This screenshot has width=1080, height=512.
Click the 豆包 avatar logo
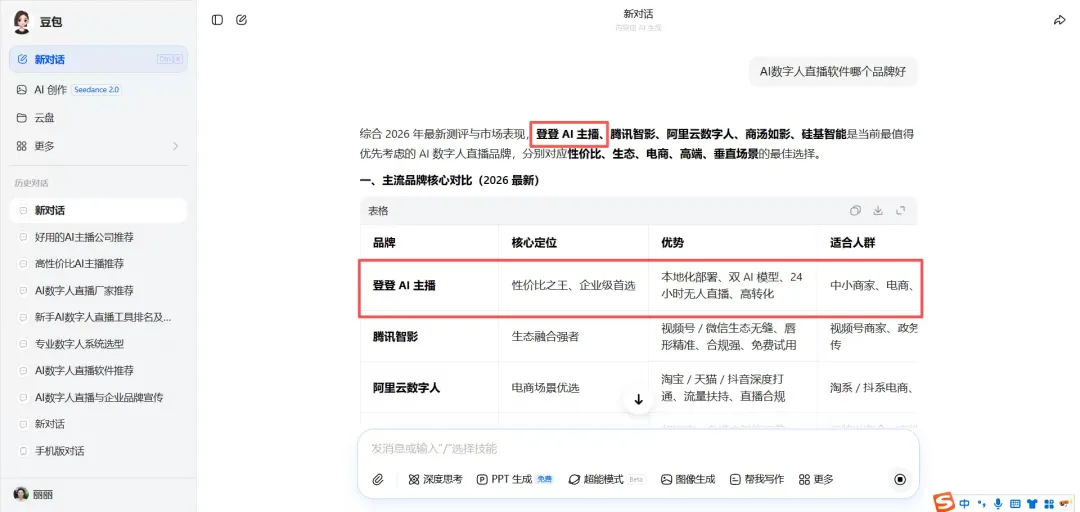click(23, 22)
